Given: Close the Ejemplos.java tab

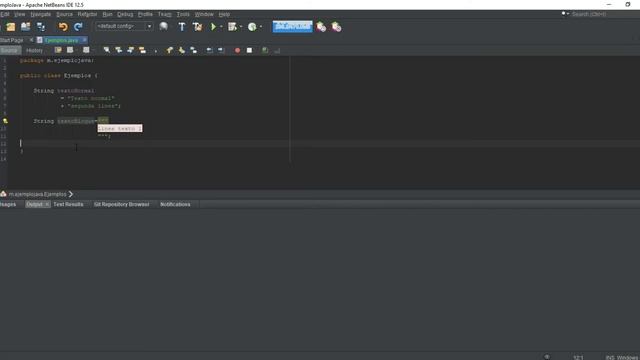Looking at the screenshot, I should pyautogui.click(x=84, y=40).
